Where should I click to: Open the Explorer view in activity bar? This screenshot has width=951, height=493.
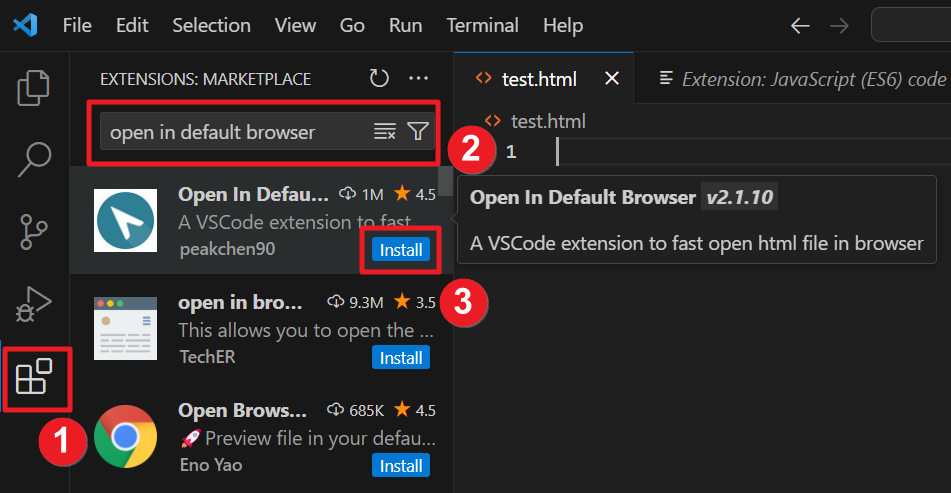(33, 88)
